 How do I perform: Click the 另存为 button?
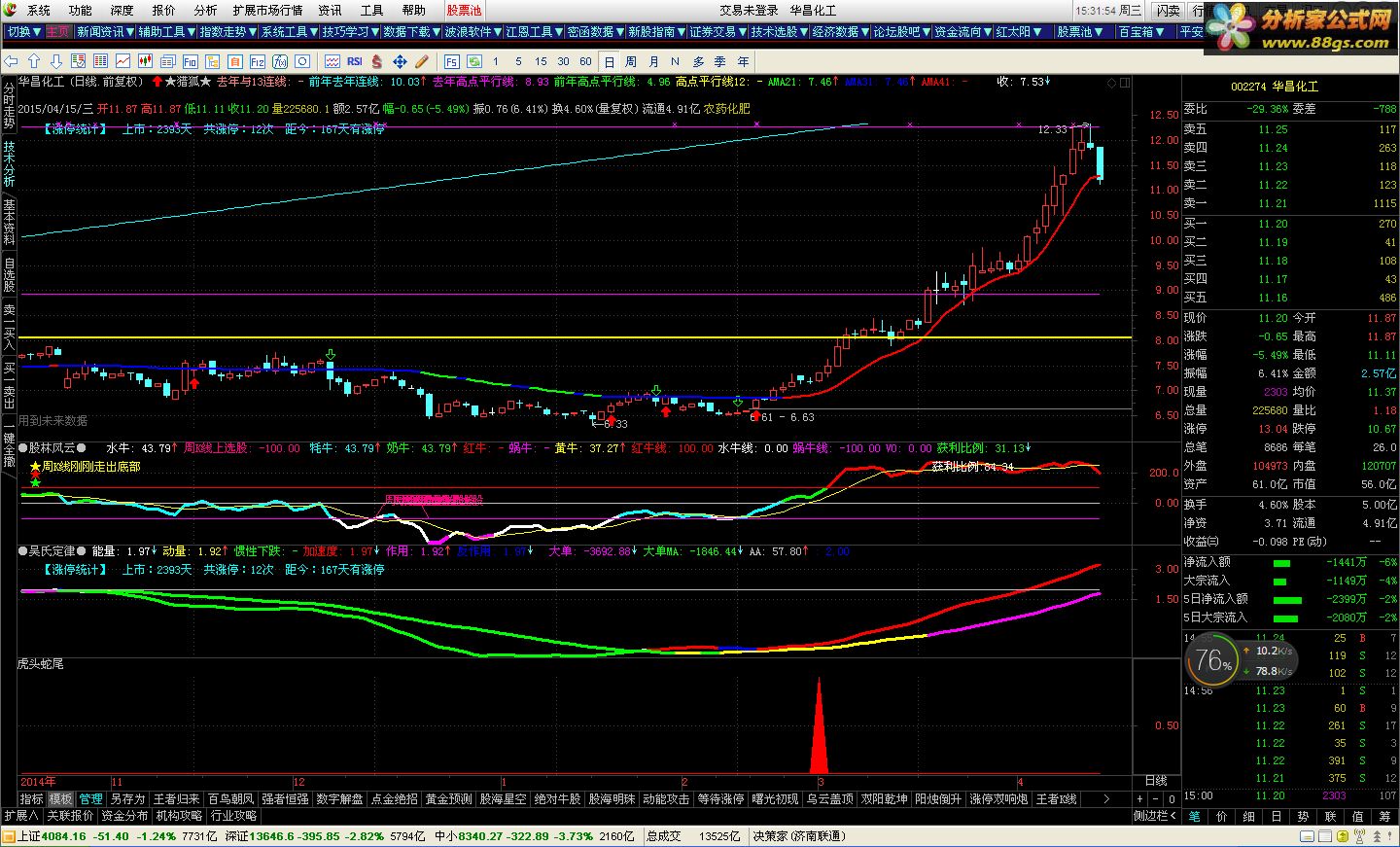click(127, 799)
